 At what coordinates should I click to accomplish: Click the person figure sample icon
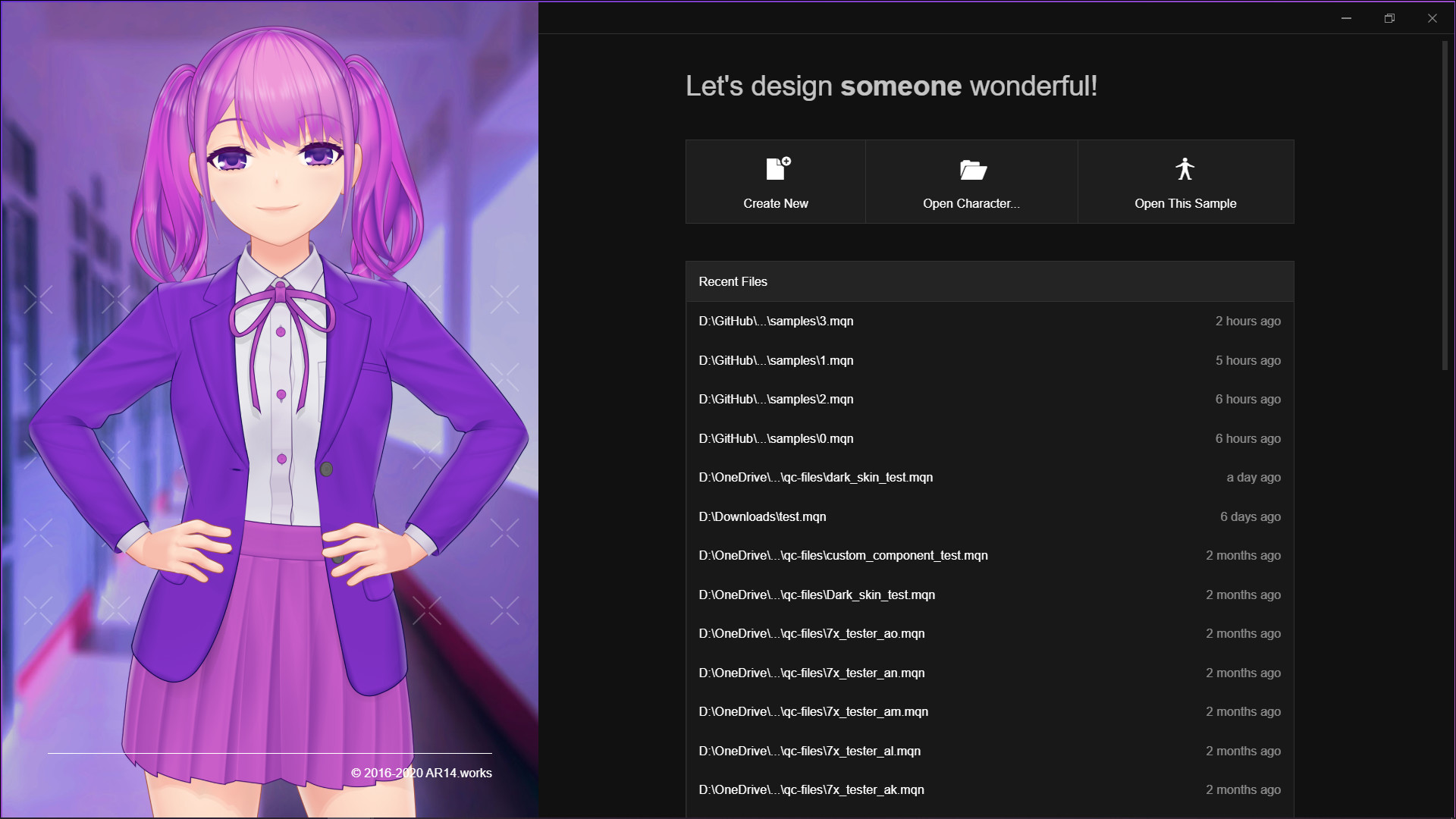click(1185, 168)
